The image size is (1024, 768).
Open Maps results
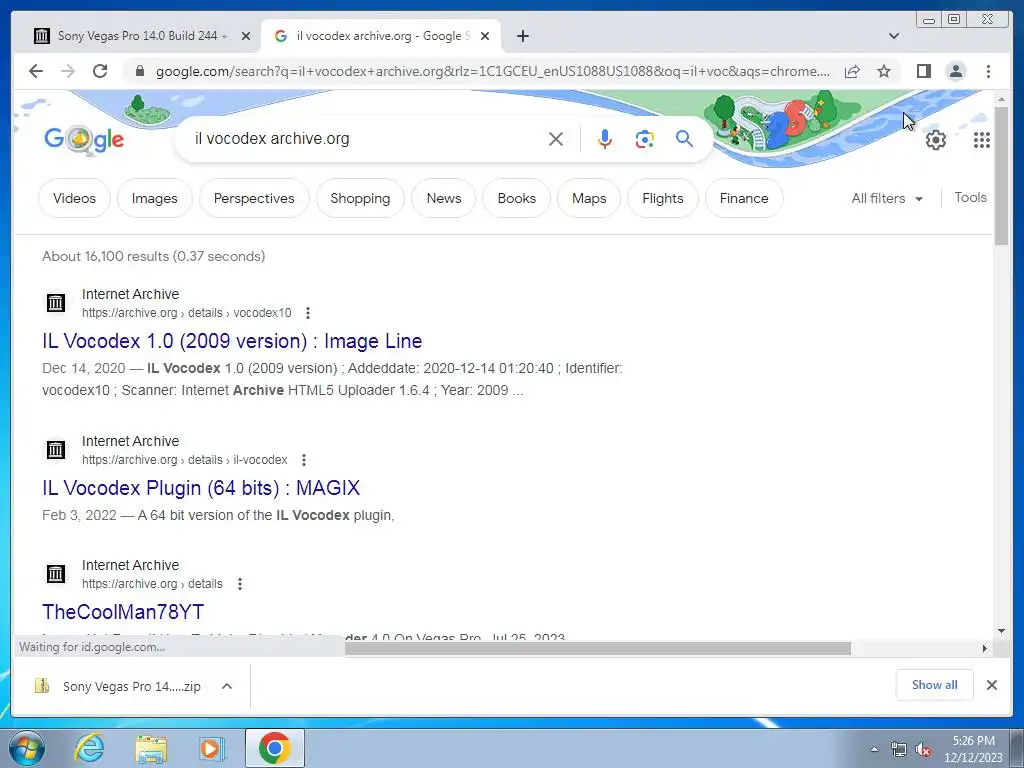click(589, 198)
